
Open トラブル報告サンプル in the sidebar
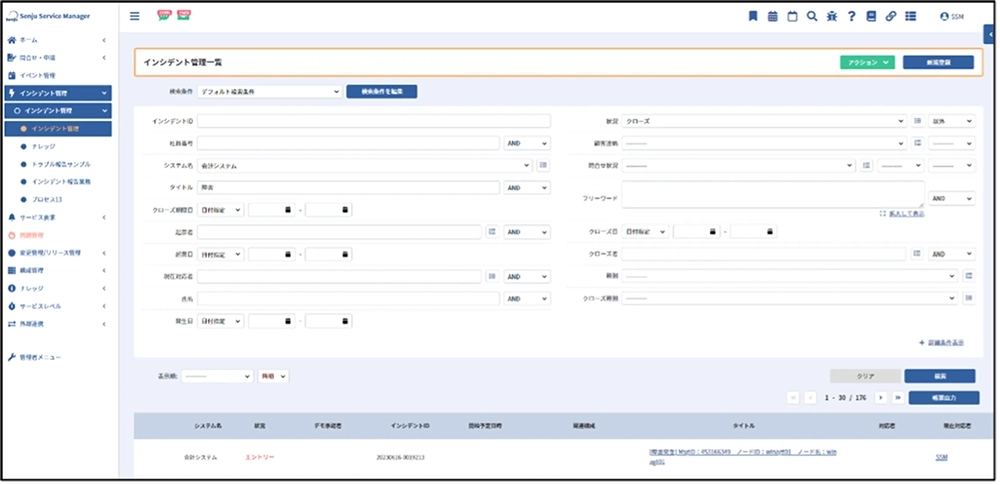point(61,164)
